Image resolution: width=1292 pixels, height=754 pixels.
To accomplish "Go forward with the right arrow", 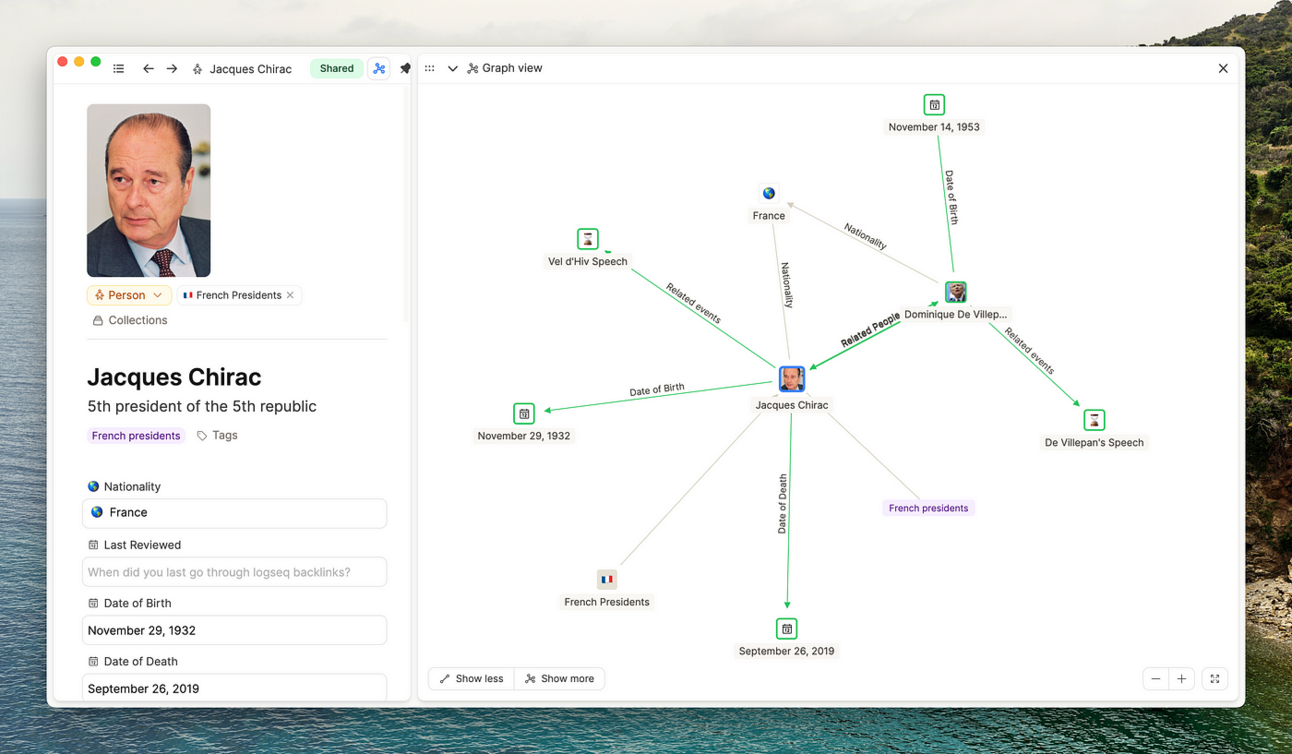I will click(x=172, y=69).
